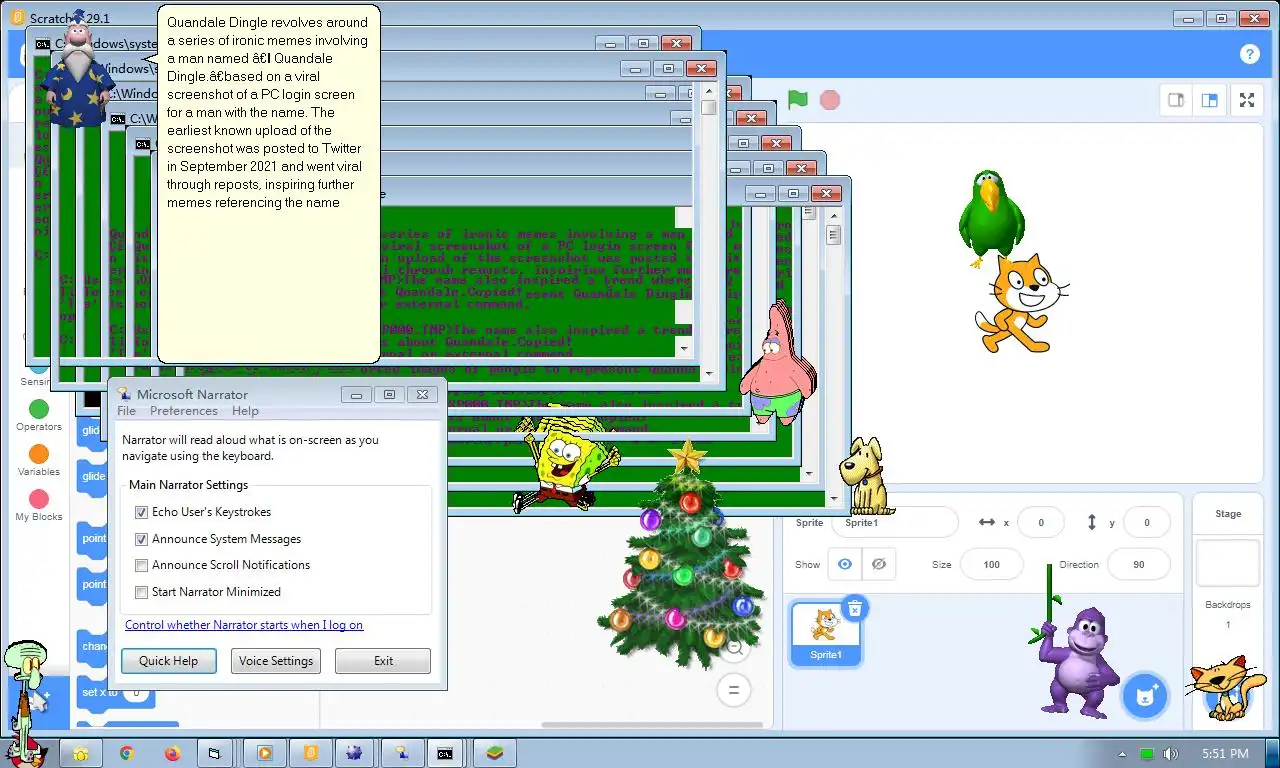The image size is (1280, 768).
Task: Open Firefox from taskbar
Action: (x=172, y=753)
